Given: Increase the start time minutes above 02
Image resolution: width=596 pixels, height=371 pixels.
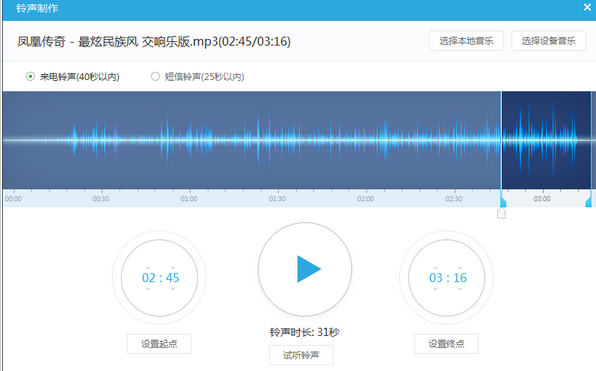Looking at the screenshot, I should (x=148, y=268).
